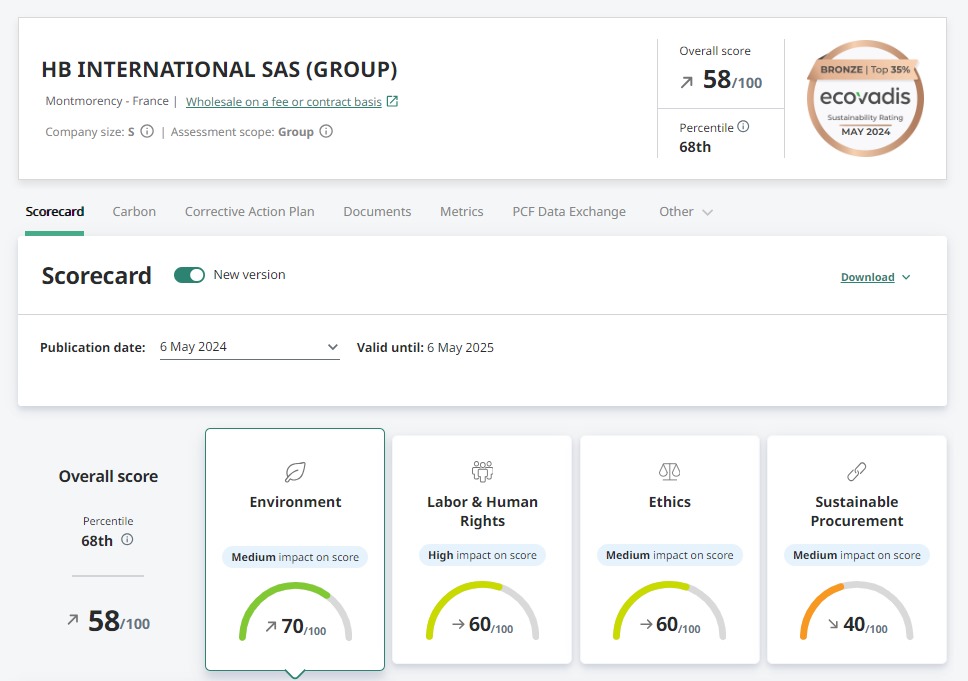Click the Environment leaf icon

point(295,472)
